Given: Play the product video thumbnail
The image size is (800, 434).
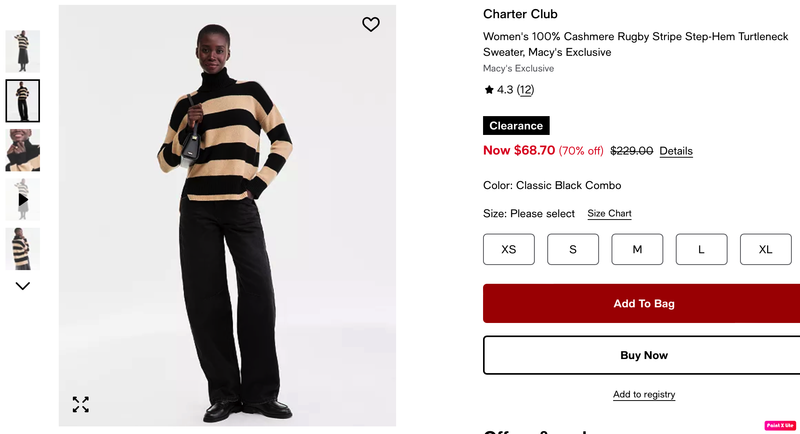Looking at the screenshot, I should pyautogui.click(x=22, y=199).
